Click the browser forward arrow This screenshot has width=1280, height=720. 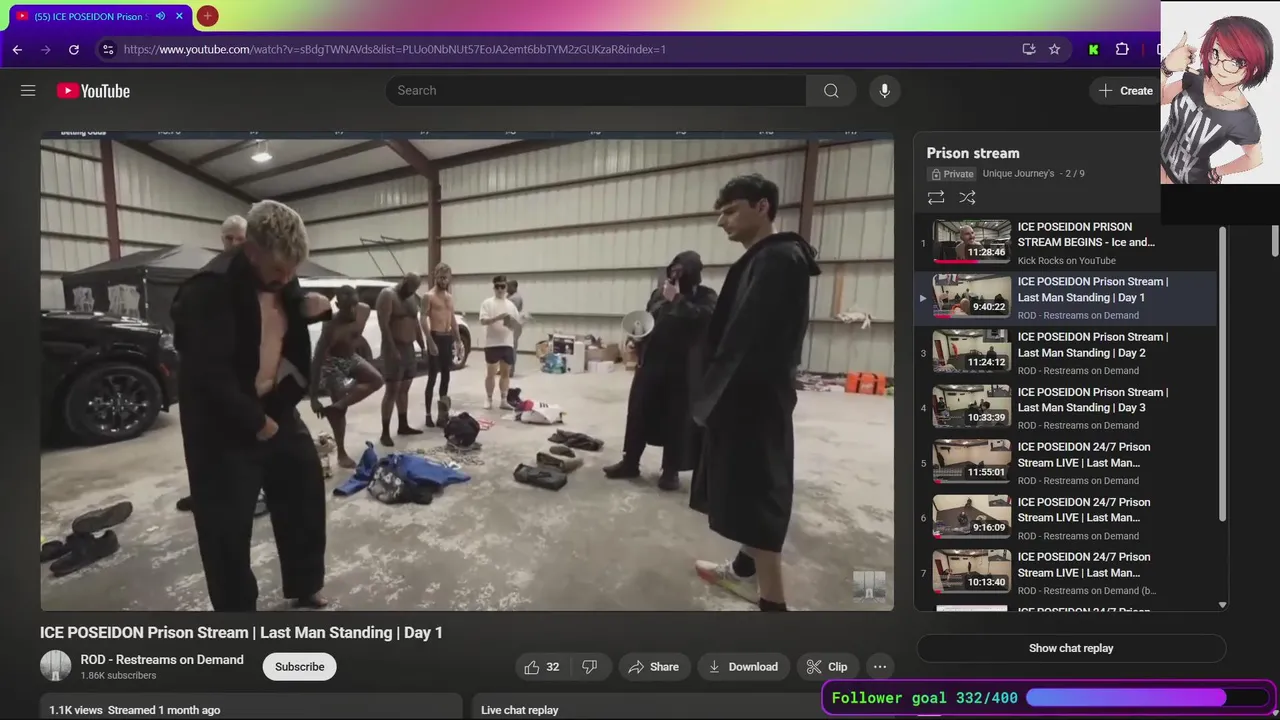pos(45,49)
